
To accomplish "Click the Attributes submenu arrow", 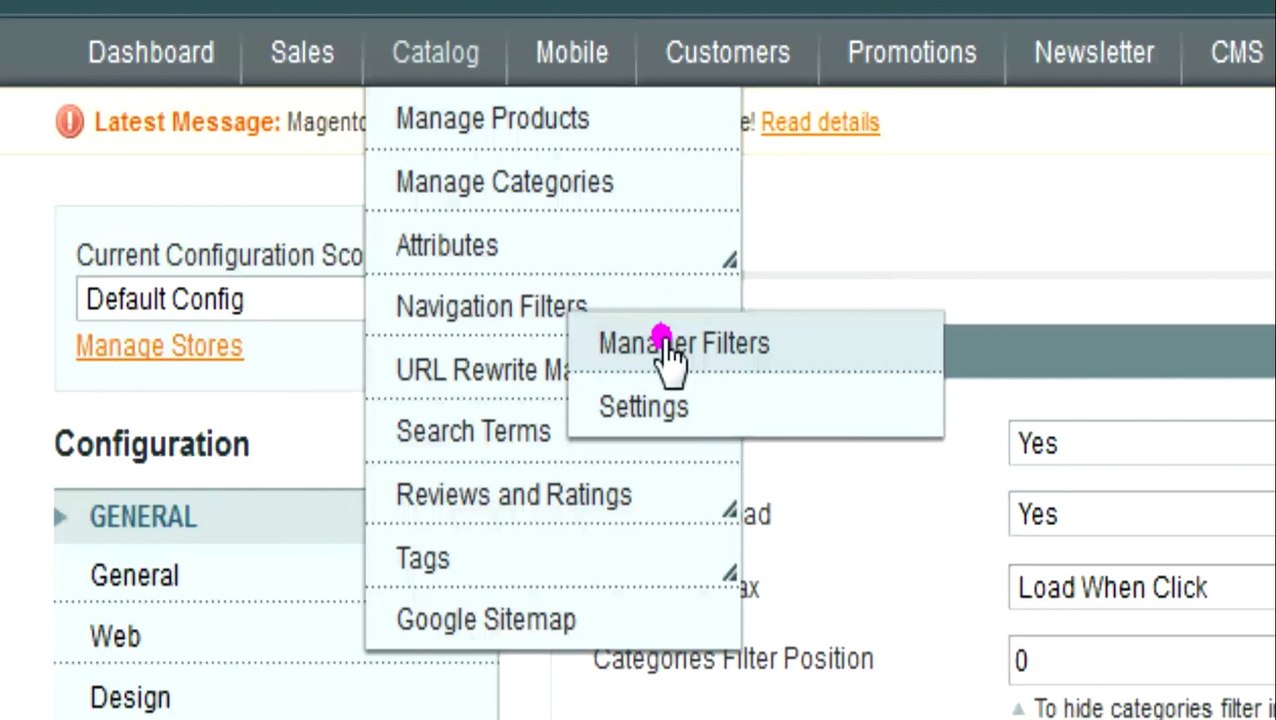I will [730, 261].
